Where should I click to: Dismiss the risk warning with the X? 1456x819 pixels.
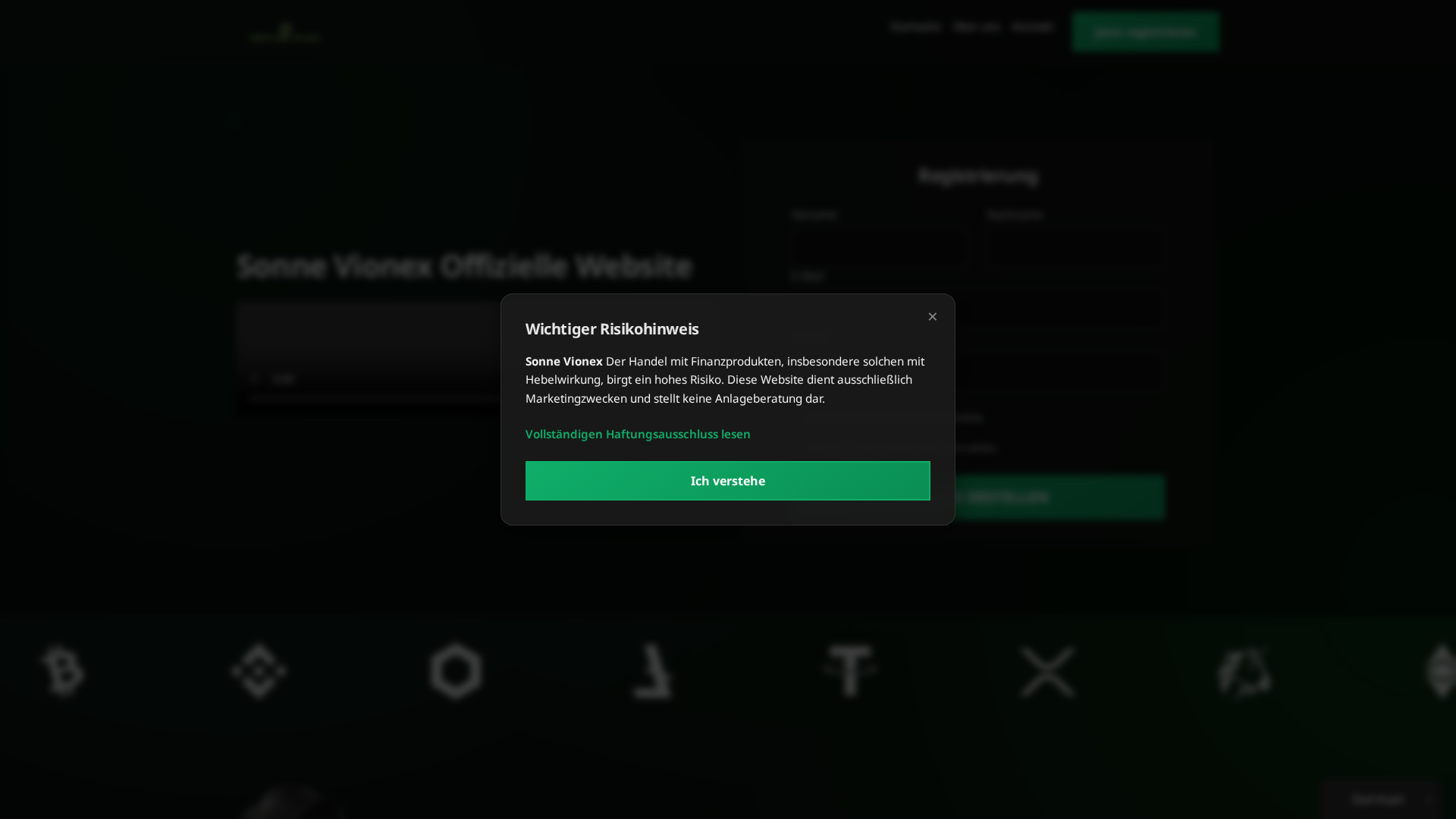click(932, 316)
